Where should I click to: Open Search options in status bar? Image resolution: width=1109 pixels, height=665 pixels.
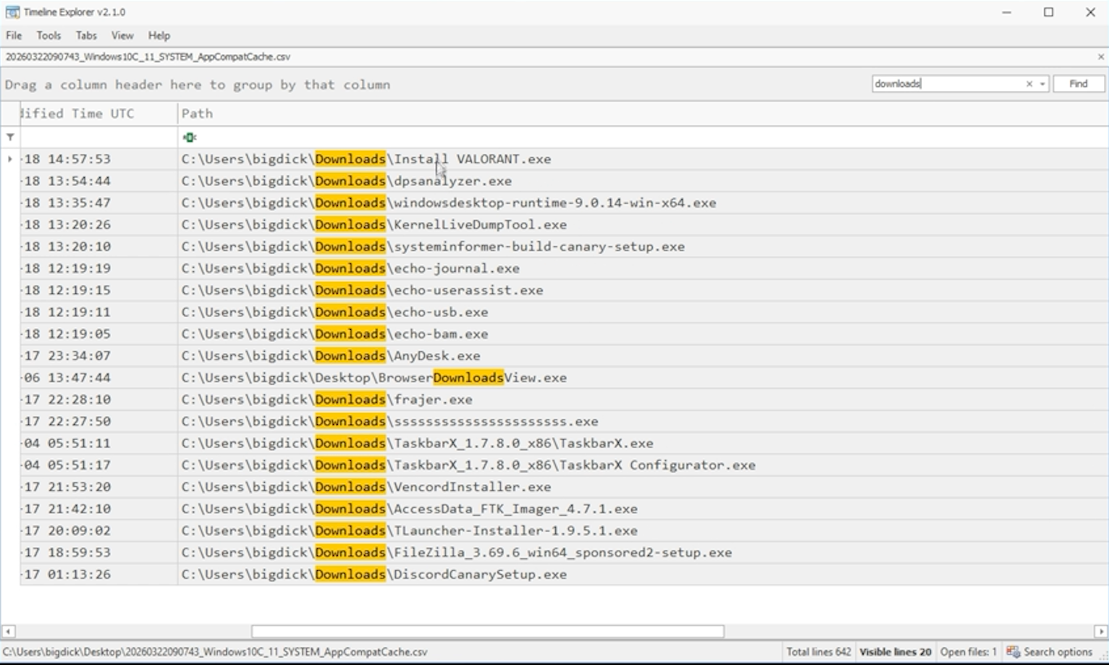[x=1050, y=652]
